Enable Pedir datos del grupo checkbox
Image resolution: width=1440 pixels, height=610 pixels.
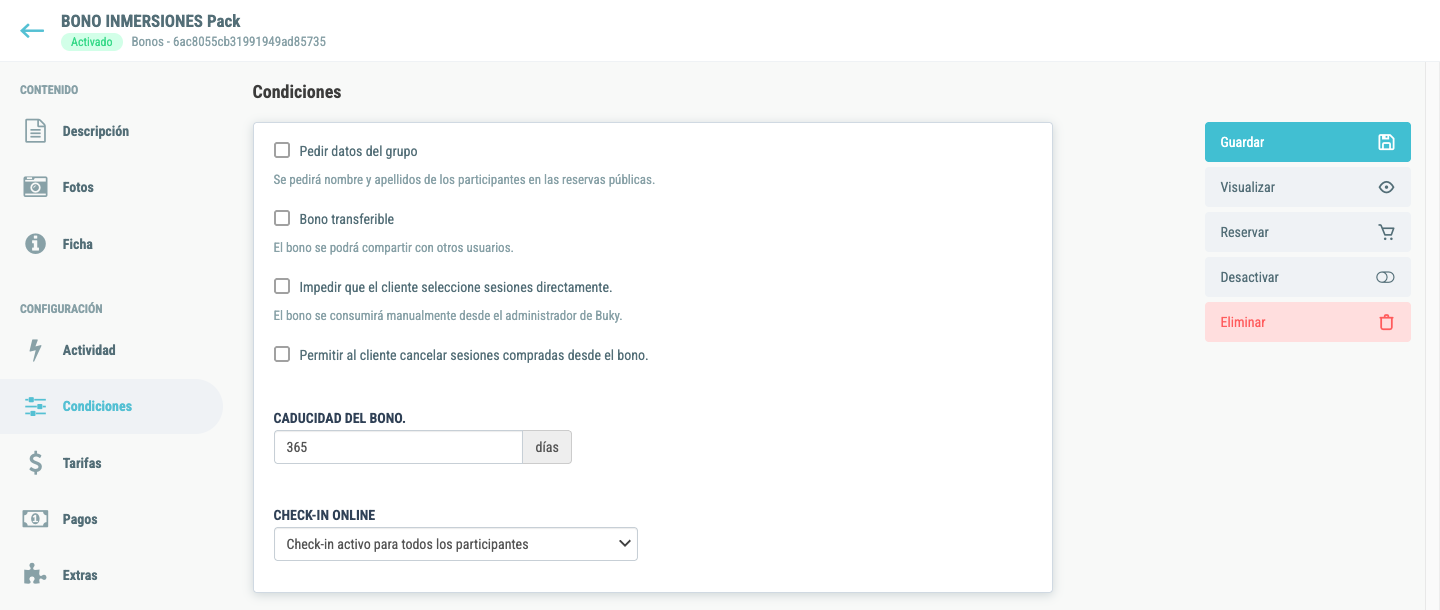pos(282,151)
